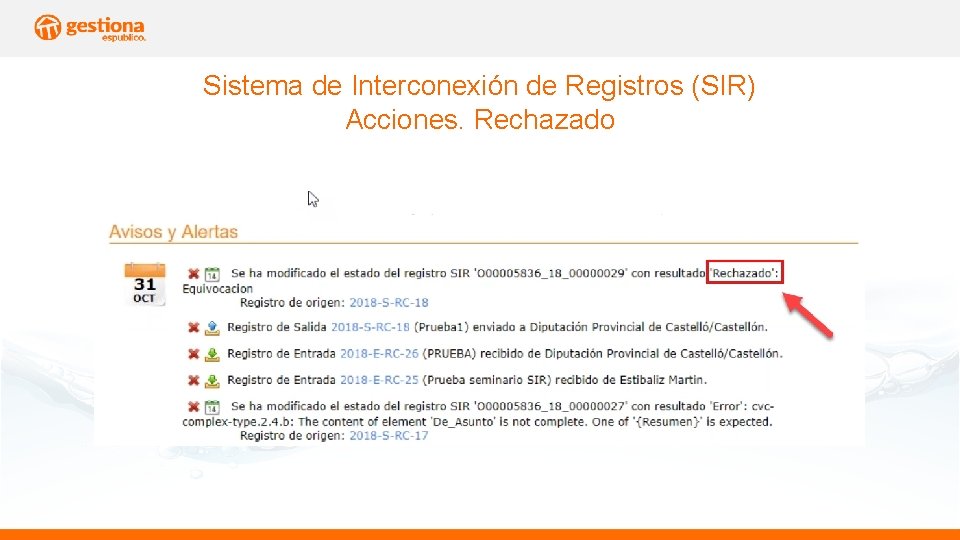The height and width of the screenshot is (540, 960).
Task: Click 'recibido de Estibaliz Martin' text
Action: (x=631, y=380)
